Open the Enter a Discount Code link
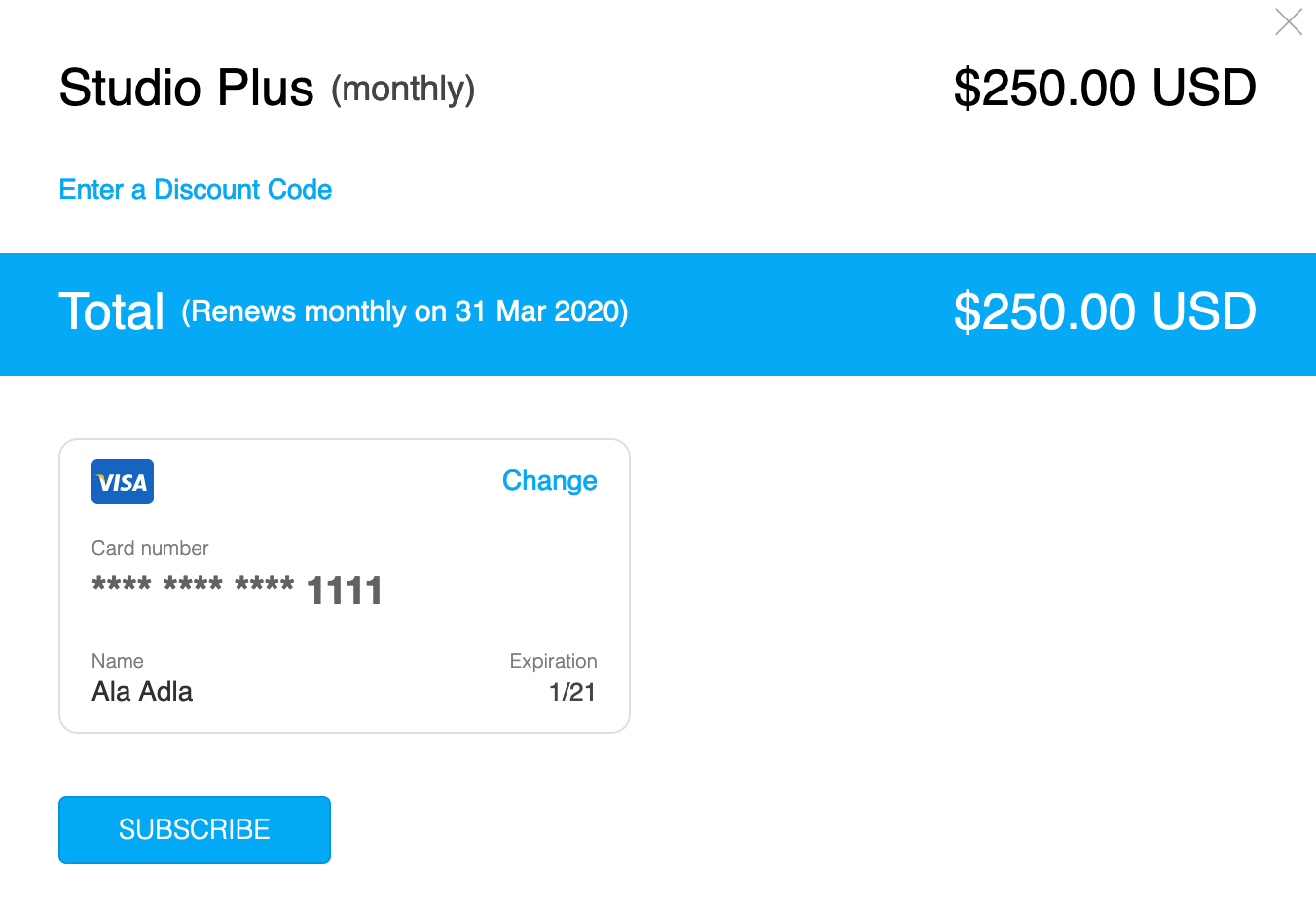This screenshot has height=911, width=1316. (196, 189)
